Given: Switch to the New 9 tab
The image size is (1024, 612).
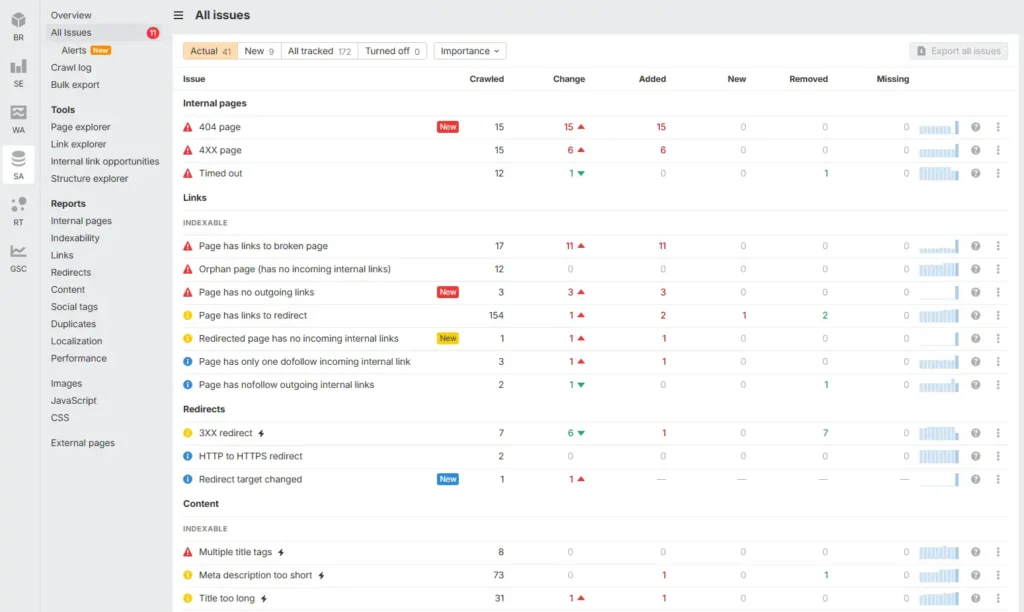Looking at the screenshot, I should click(259, 51).
